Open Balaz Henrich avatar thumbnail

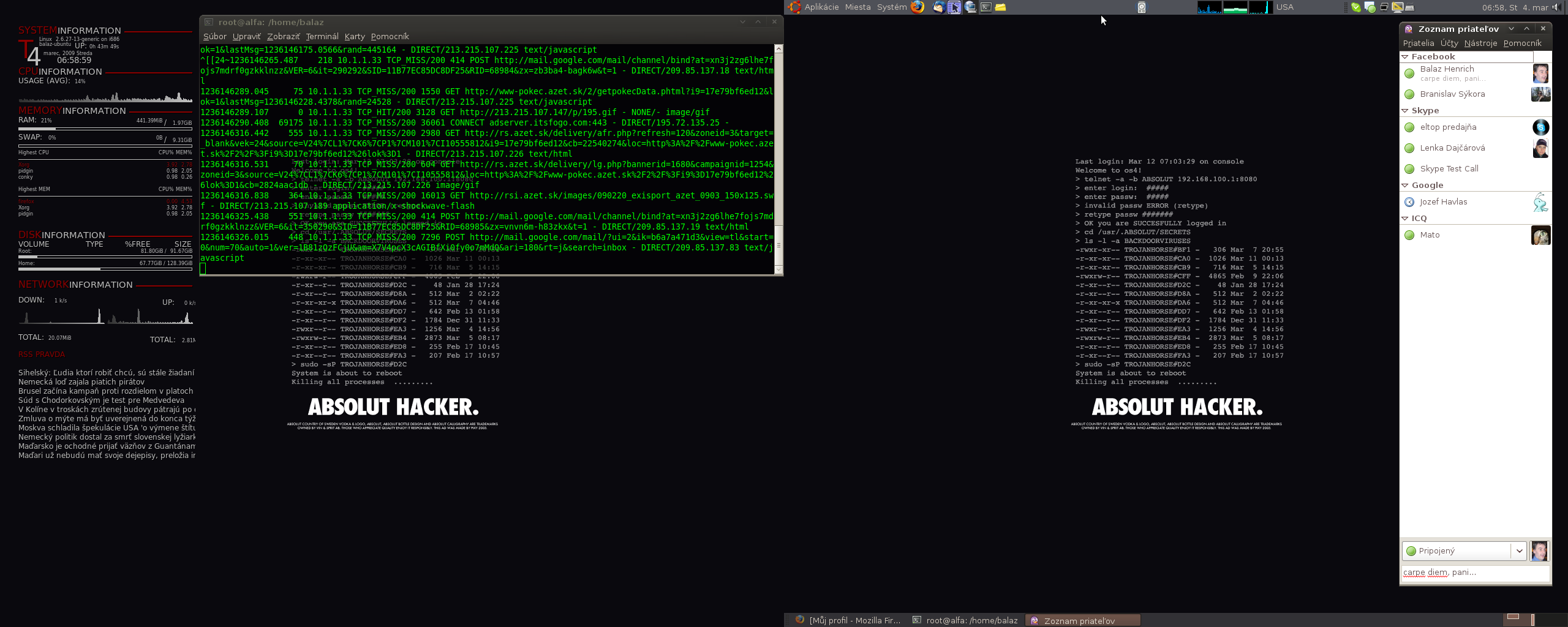(1540, 73)
